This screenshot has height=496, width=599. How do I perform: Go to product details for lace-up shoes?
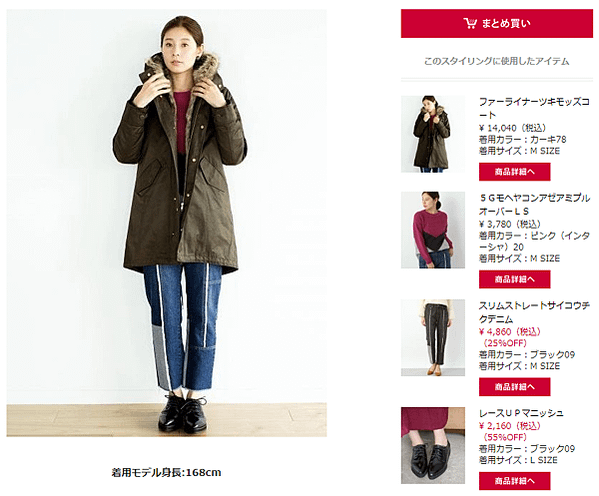515,481
